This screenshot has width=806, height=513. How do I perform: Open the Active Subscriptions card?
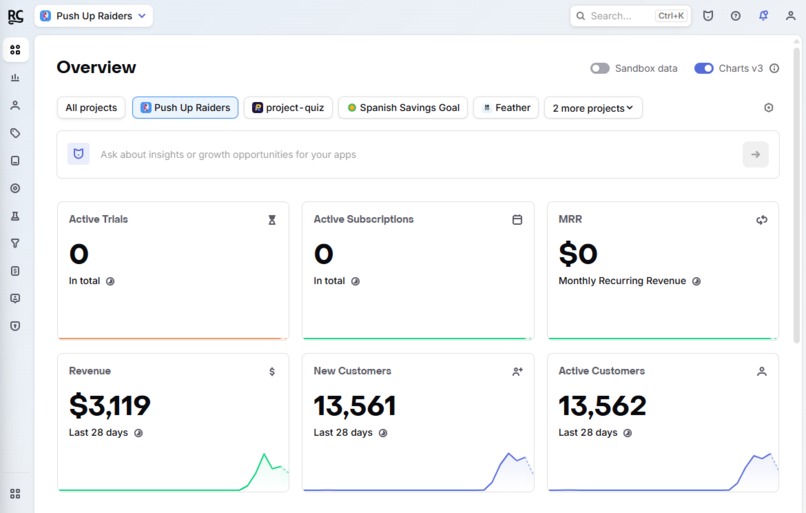(418, 271)
